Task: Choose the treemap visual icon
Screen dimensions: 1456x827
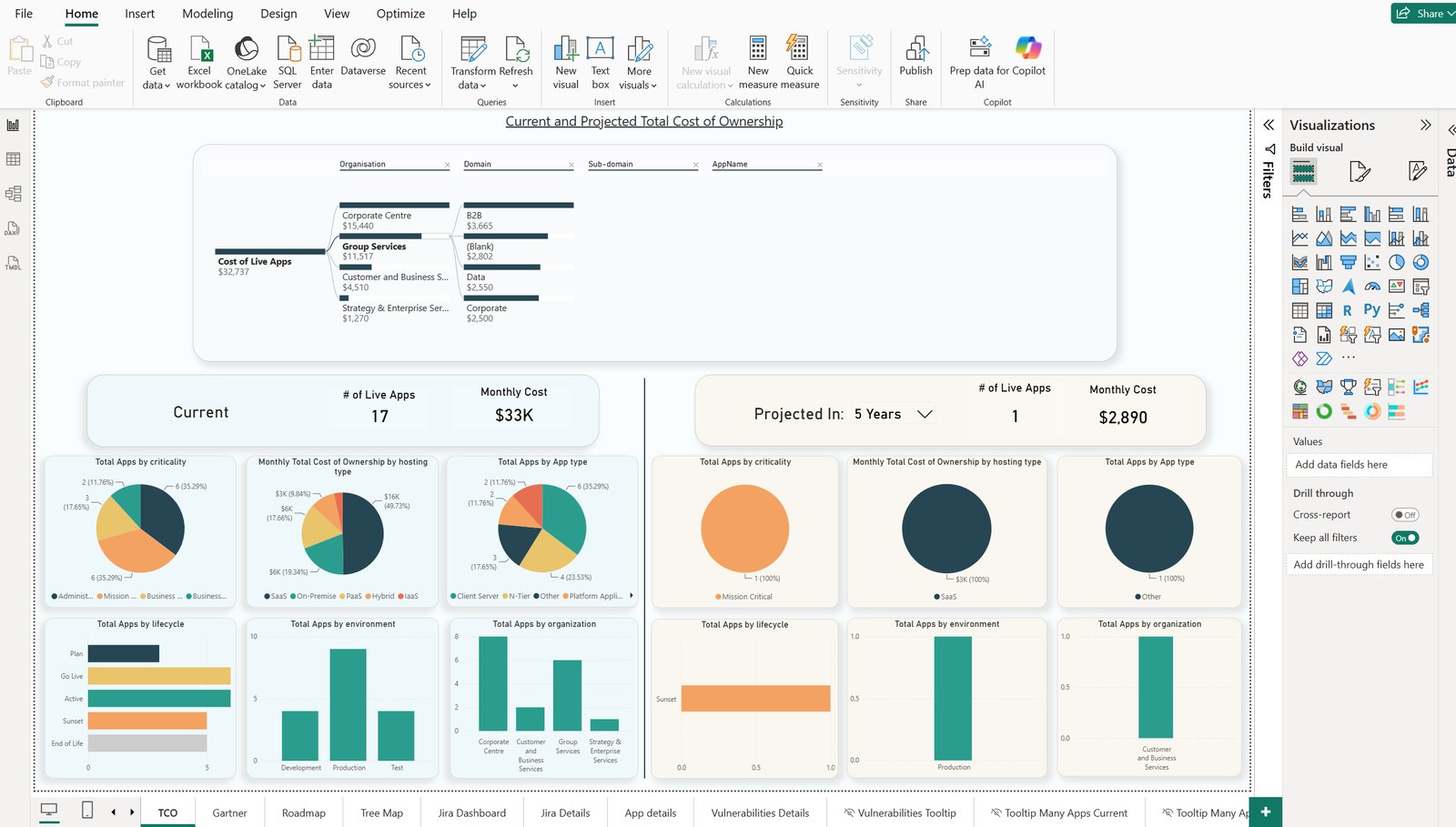Action: point(1299,287)
